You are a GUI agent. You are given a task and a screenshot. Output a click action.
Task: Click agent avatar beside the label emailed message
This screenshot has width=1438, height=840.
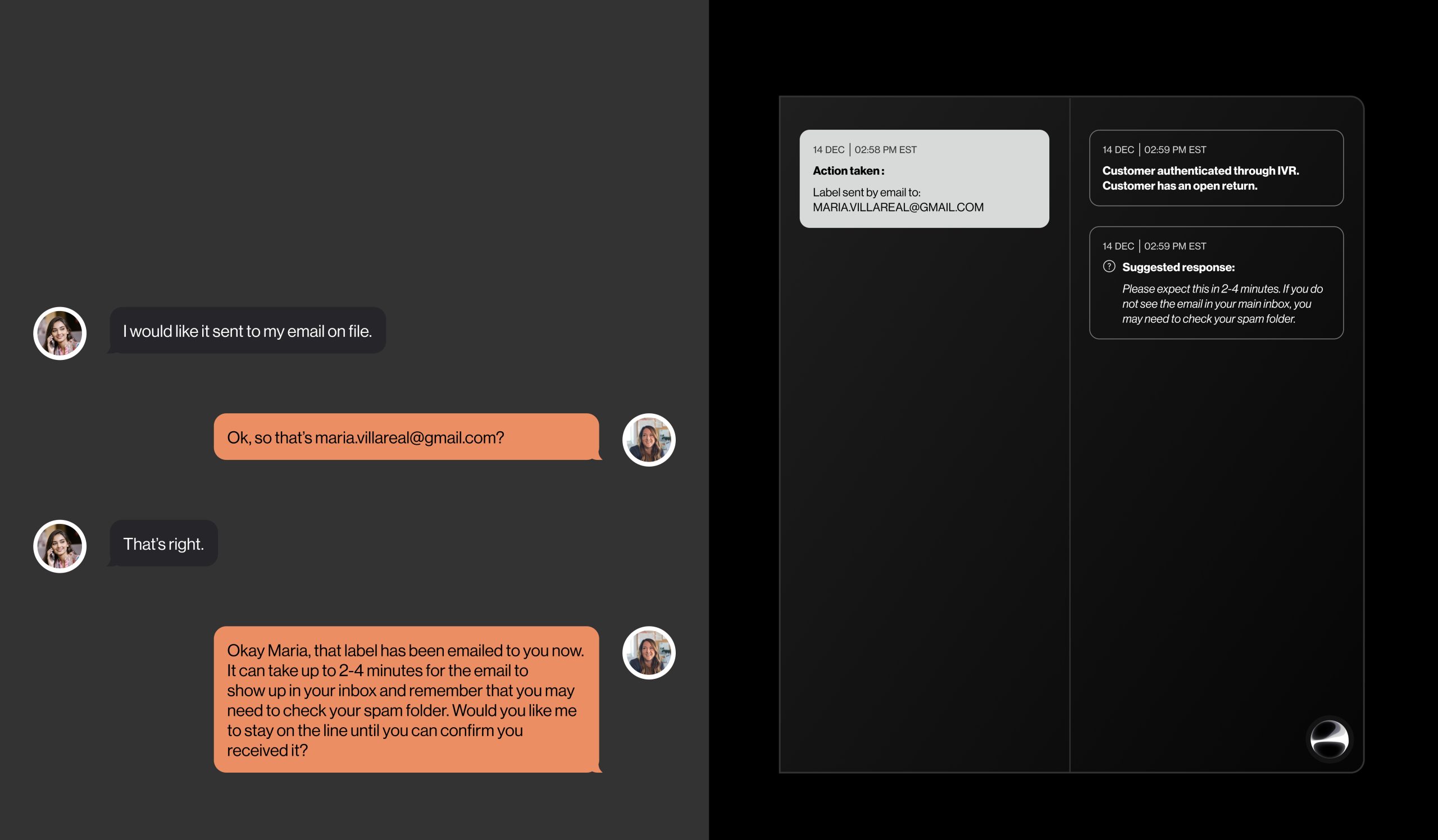pos(648,652)
